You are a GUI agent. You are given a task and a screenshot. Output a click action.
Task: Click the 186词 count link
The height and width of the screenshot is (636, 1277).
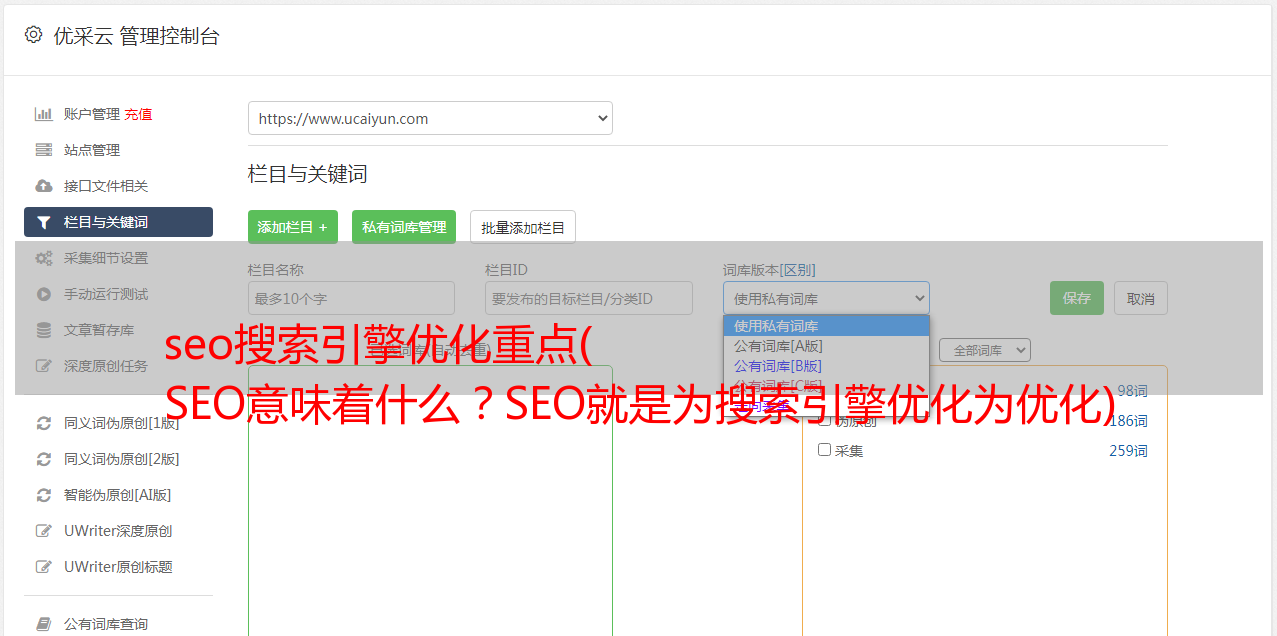1128,421
